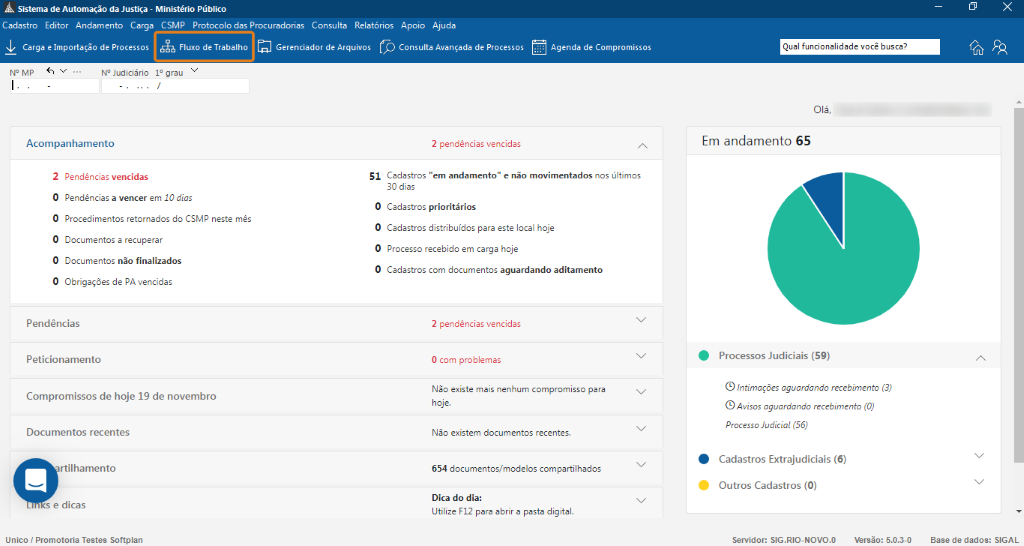The image size is (1024, 546).
Task: Click Intimações aguardando recebimento (3)
Action: pyautogui.click(x=814, y=387)
